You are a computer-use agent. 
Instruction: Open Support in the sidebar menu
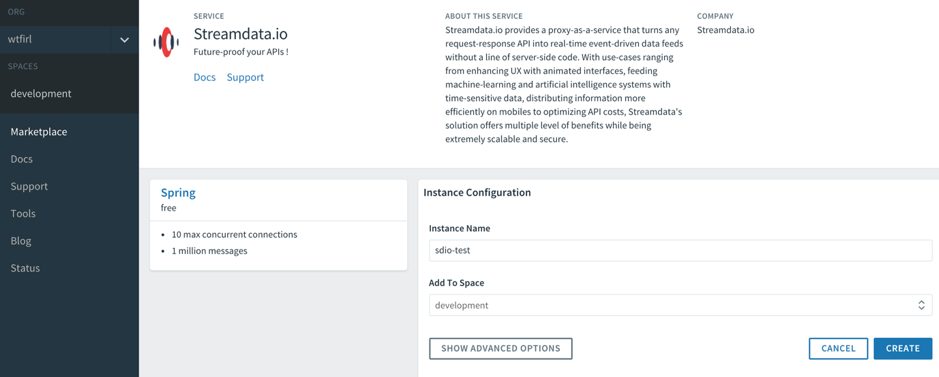29,186
